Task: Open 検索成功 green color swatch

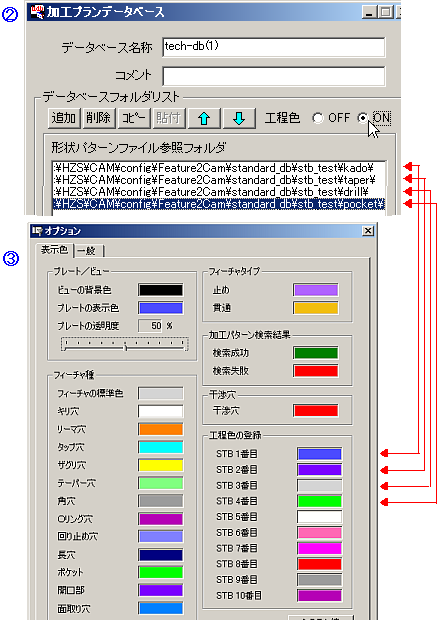Action: [316, 353]
